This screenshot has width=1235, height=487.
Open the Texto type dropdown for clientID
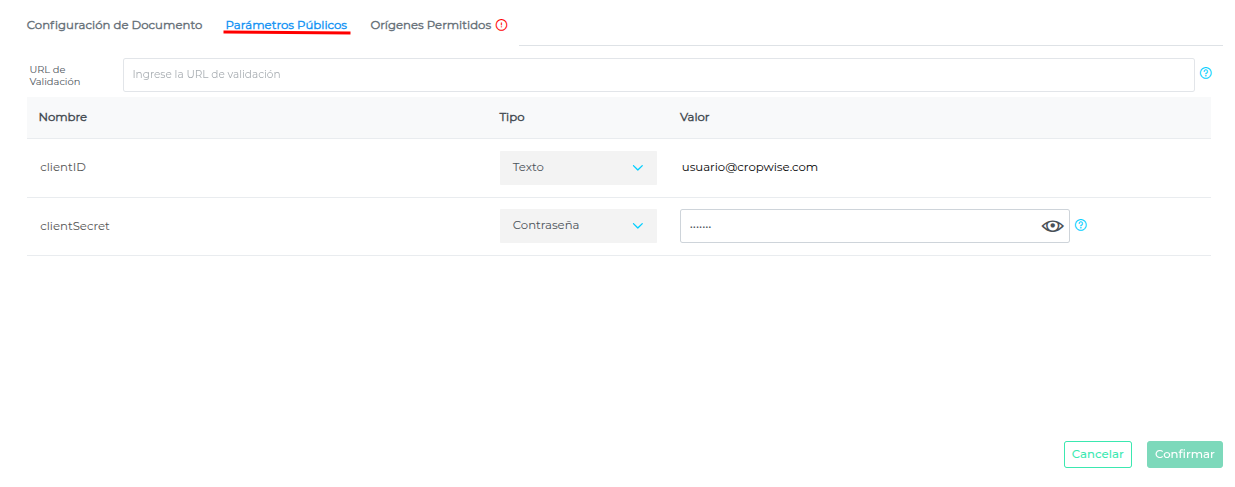pos(577,168)
